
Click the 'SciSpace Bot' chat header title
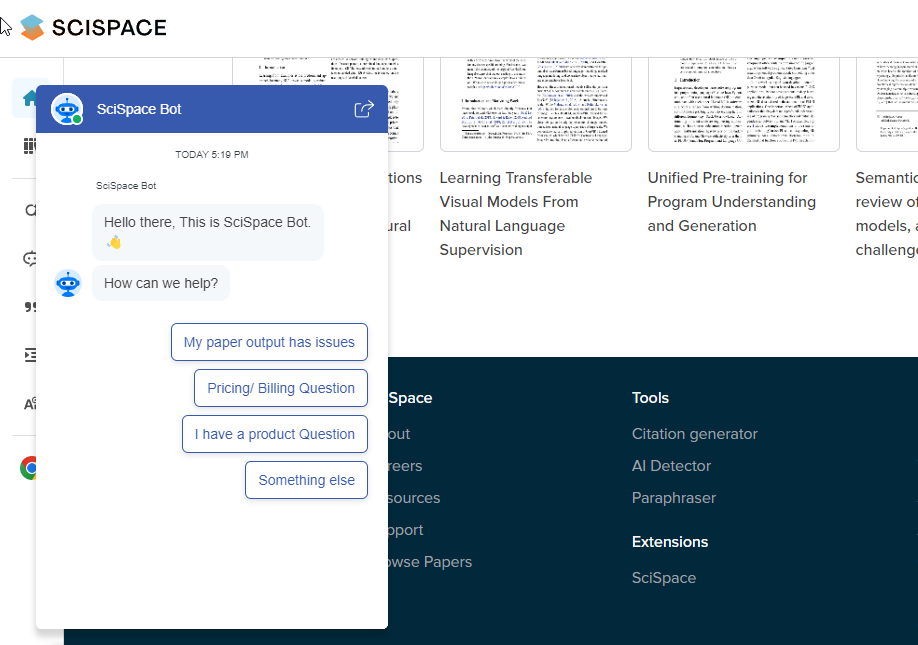[x=139, y=109]
